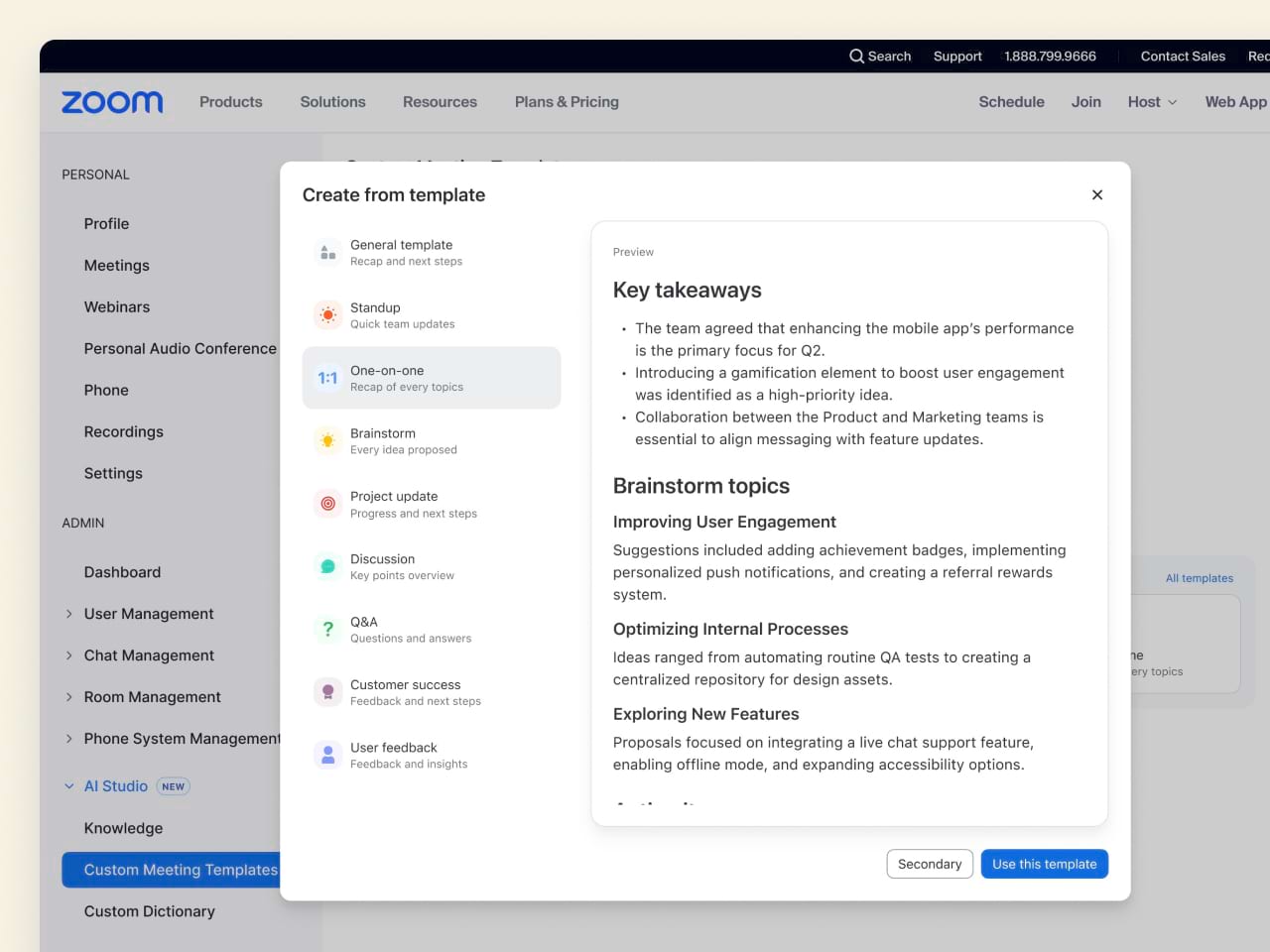Open Custom Dictionary in the sidebar
The height and width of the screenshot is (952, 1270).
150,911
